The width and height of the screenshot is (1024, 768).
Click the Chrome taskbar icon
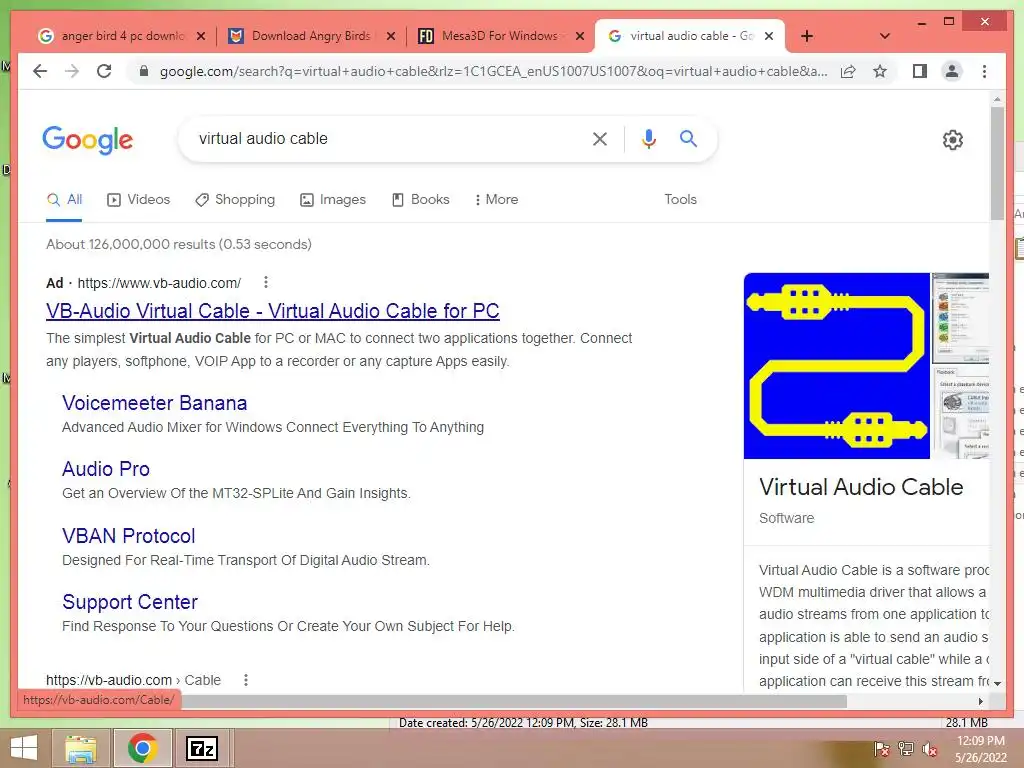coord(142,748)
